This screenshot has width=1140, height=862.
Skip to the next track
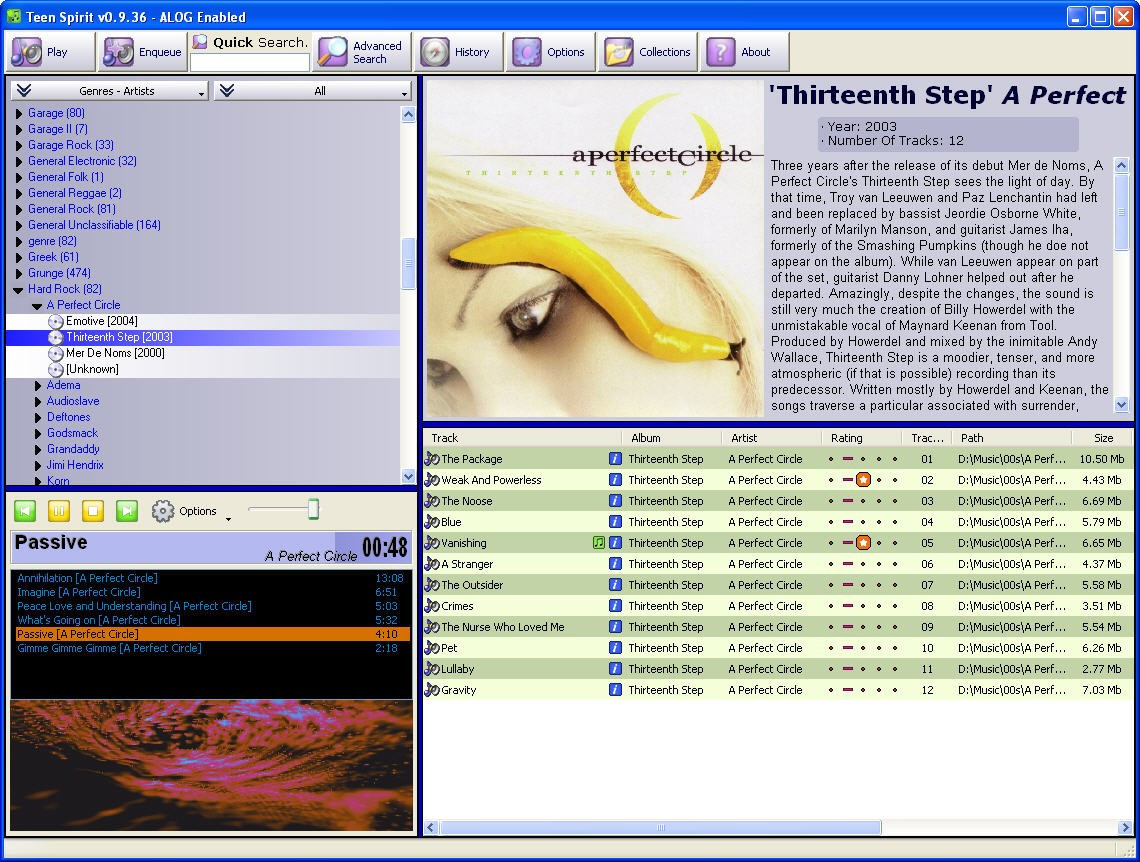127,511
